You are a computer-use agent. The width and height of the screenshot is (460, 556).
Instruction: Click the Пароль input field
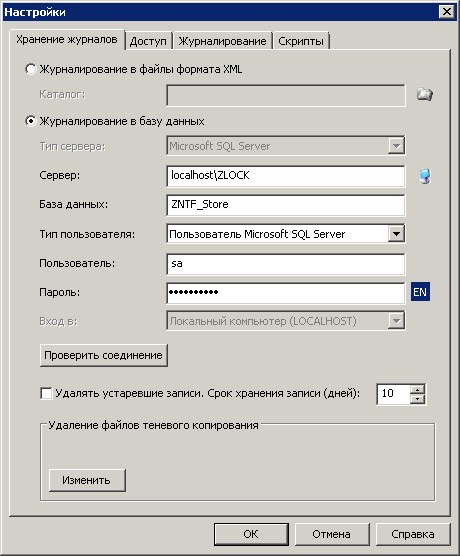(286, 293)
